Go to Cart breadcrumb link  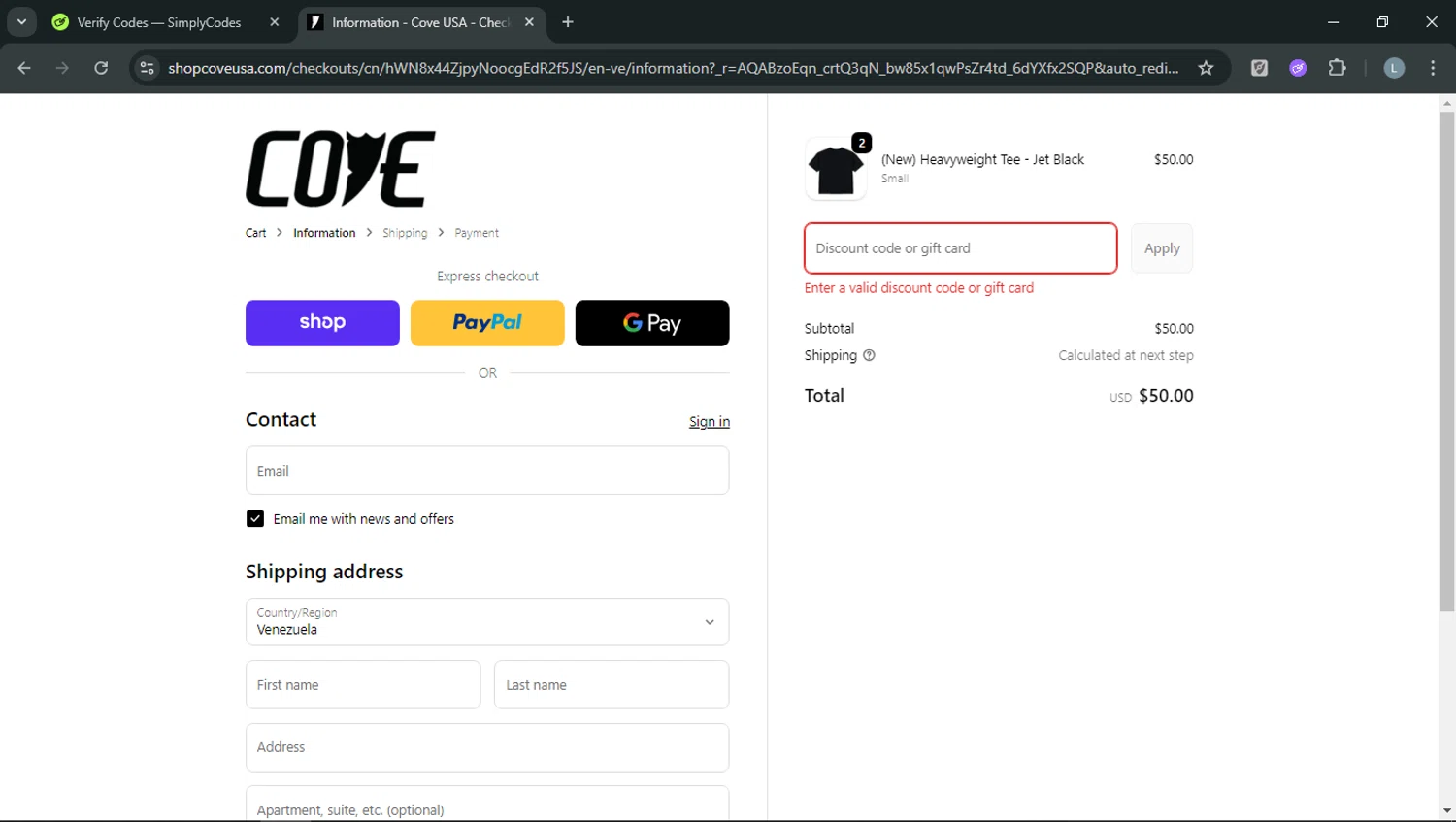[x=255, y=233]
